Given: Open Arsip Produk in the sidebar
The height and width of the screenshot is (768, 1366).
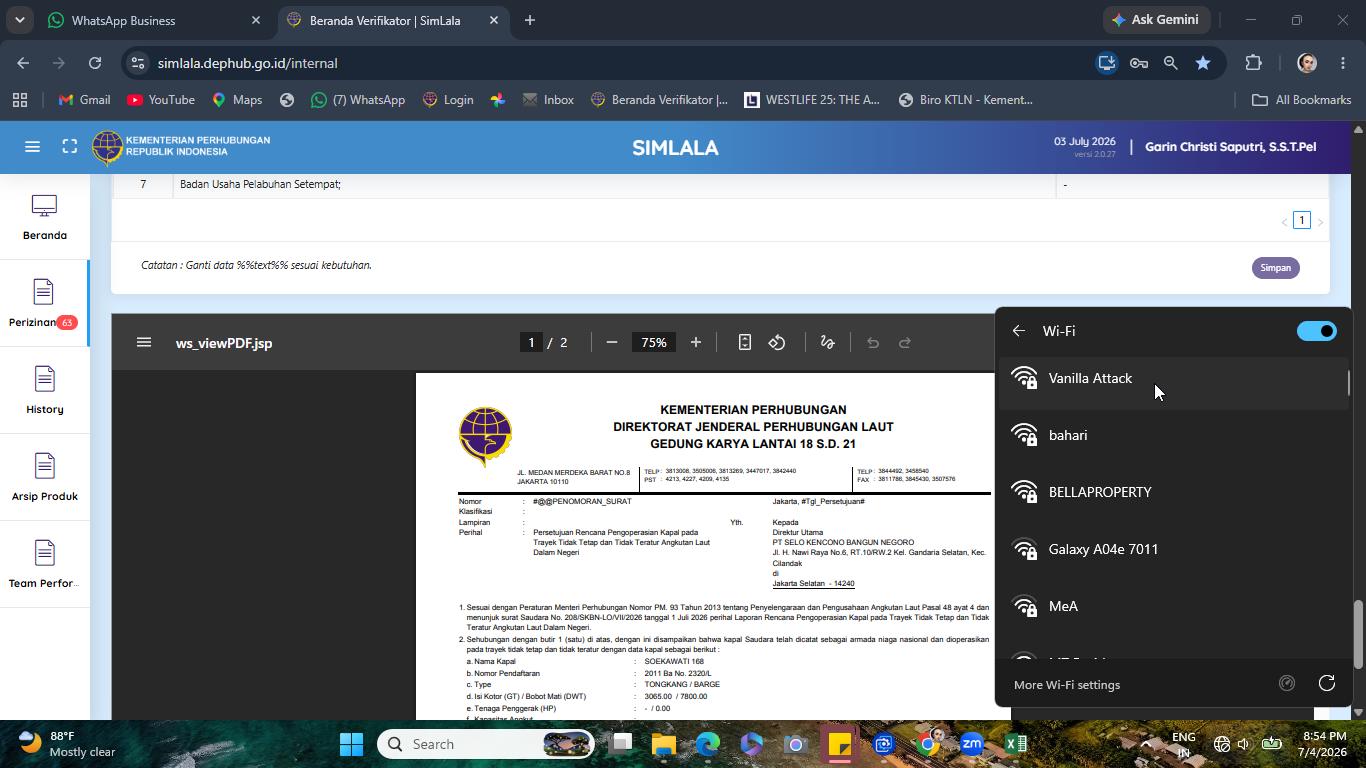Looking at the screenshot, I should pyautogui.click(x=44, y=478).
